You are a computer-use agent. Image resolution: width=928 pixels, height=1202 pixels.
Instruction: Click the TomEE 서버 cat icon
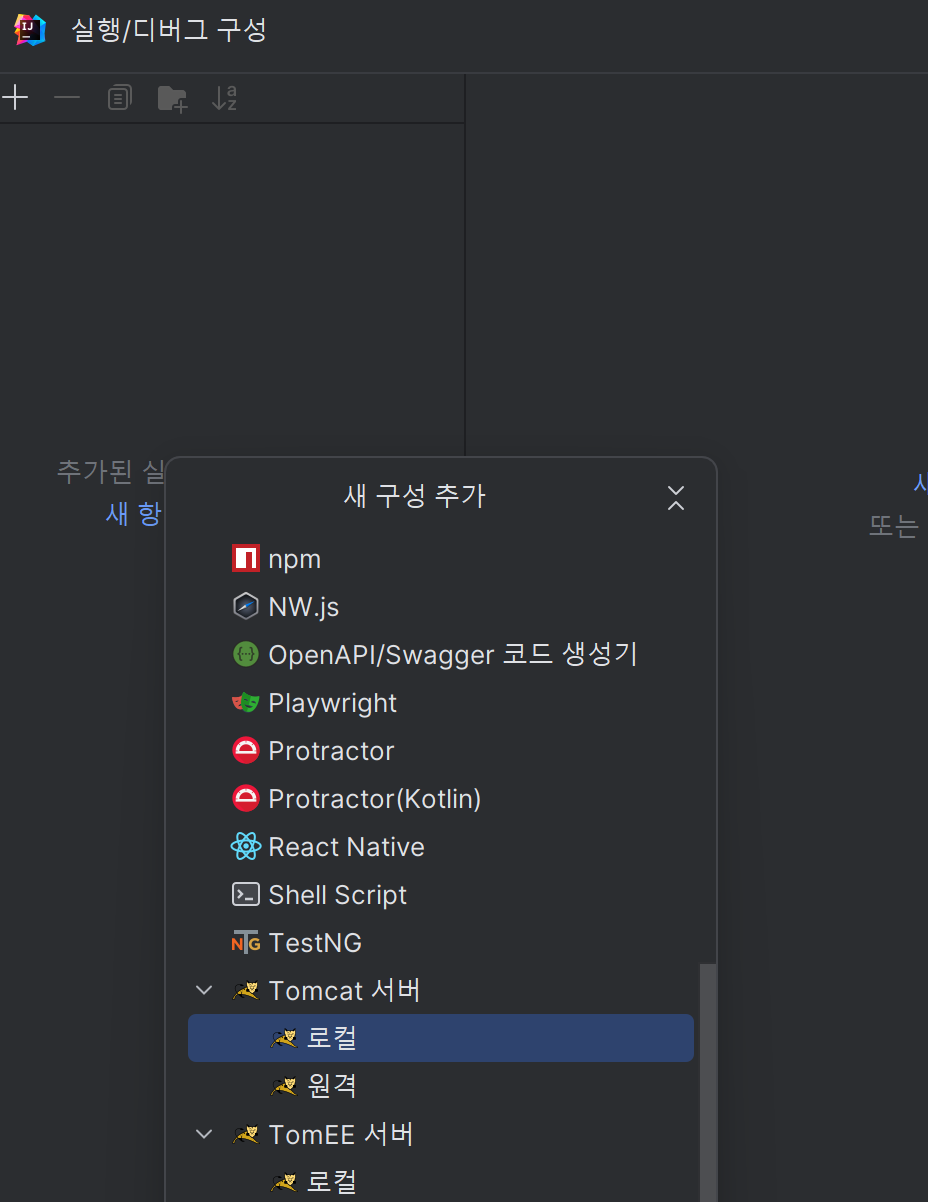pyautogui.click(x=246, y=1135)
